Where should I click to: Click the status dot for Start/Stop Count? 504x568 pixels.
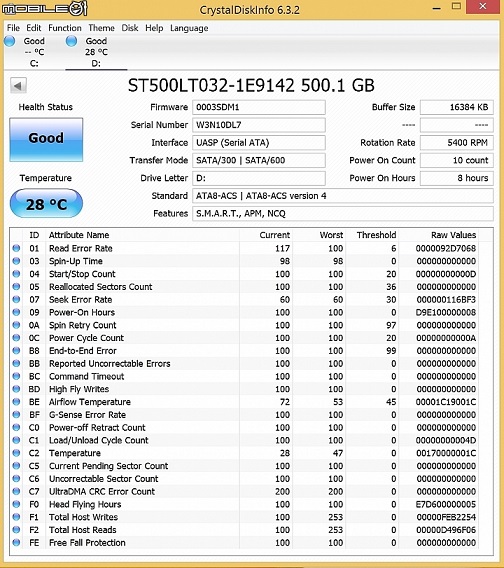tap(16, 274)
